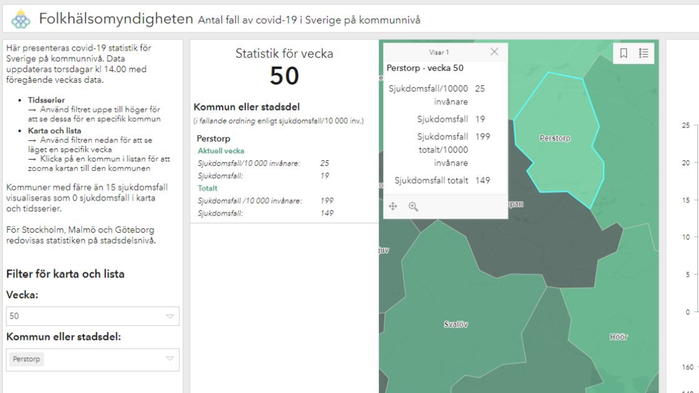
Task: Expand the Kommun eller stadsdel dropdown arrow
Action: click(170, 359)
